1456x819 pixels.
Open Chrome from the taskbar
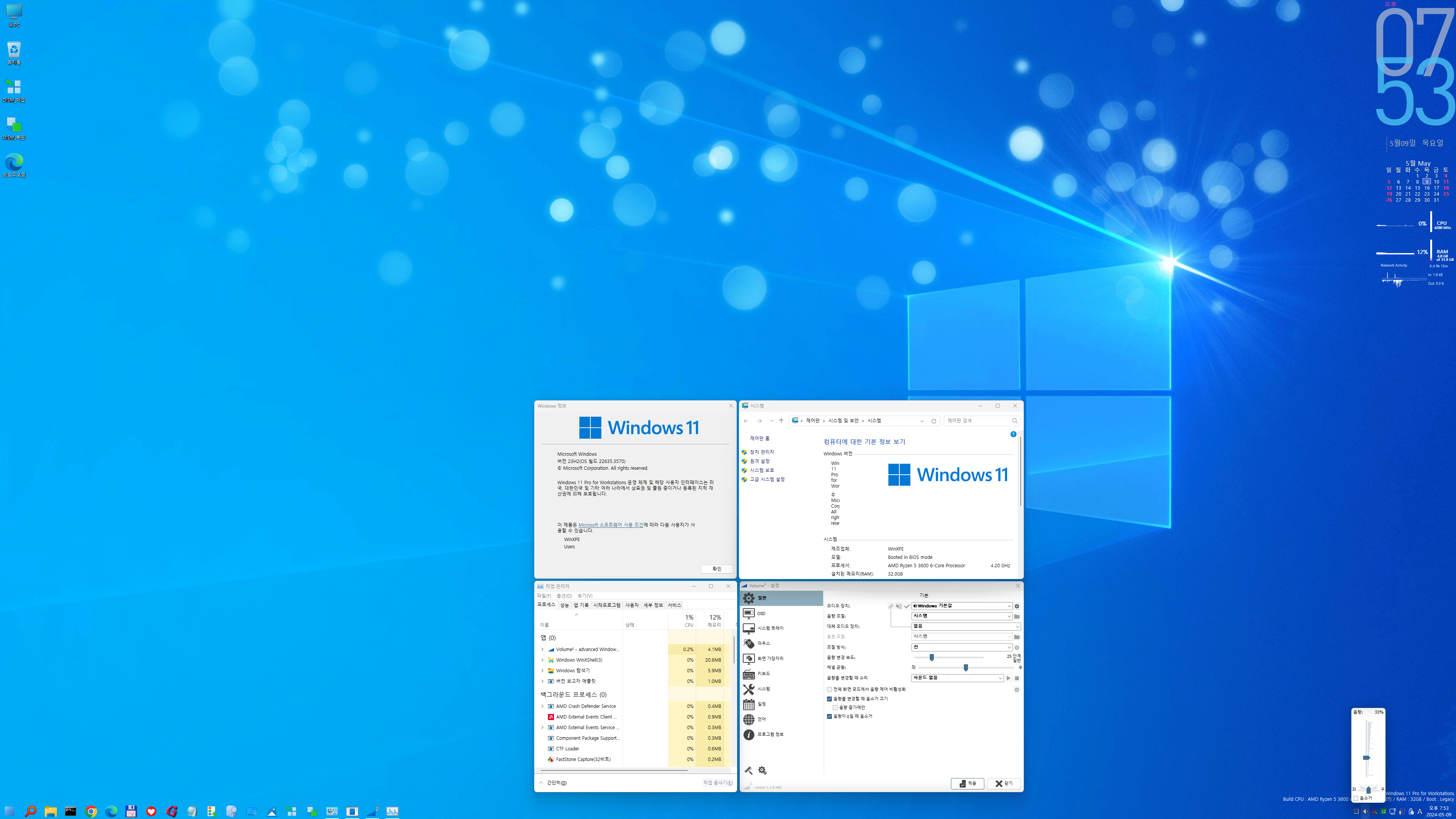pos(91,811)
